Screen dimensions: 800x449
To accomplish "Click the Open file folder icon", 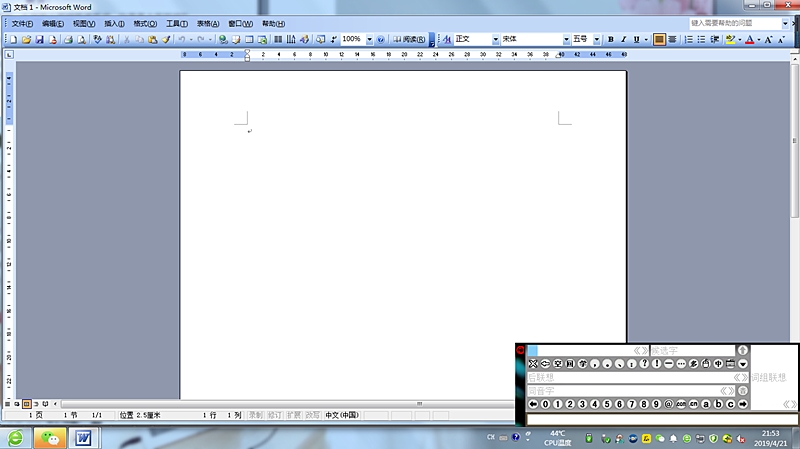I will [26, 40].
